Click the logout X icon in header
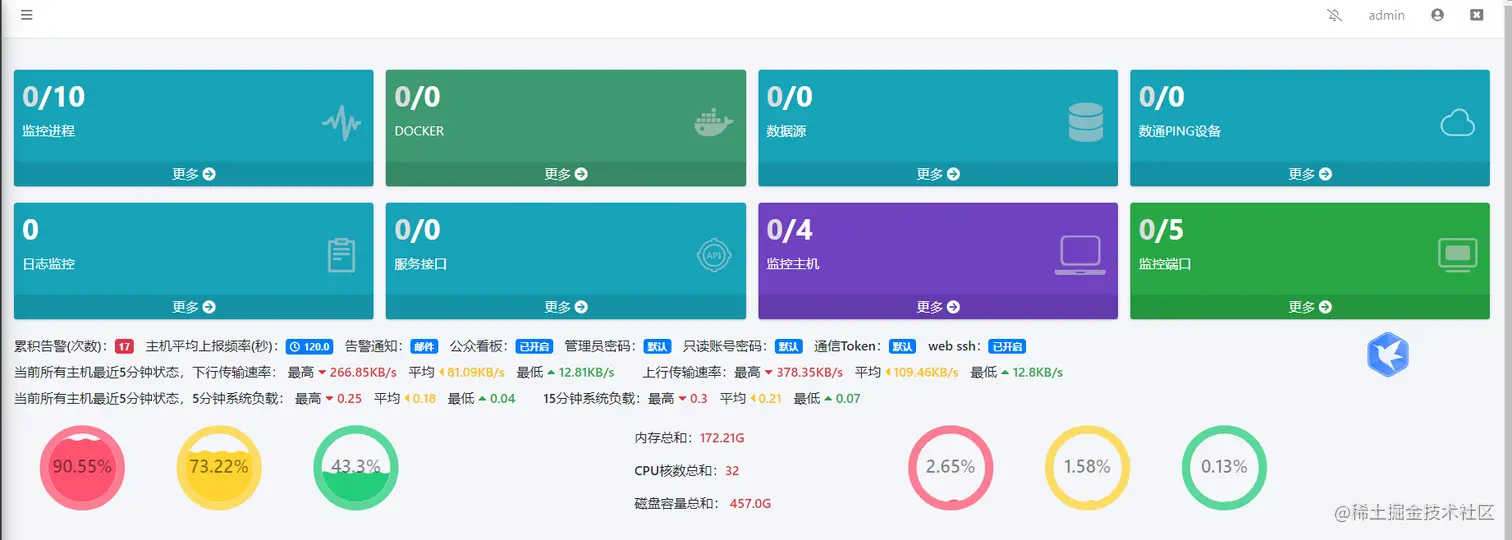The width and height of the screenshot is (1512, 540). (1476, 15)
